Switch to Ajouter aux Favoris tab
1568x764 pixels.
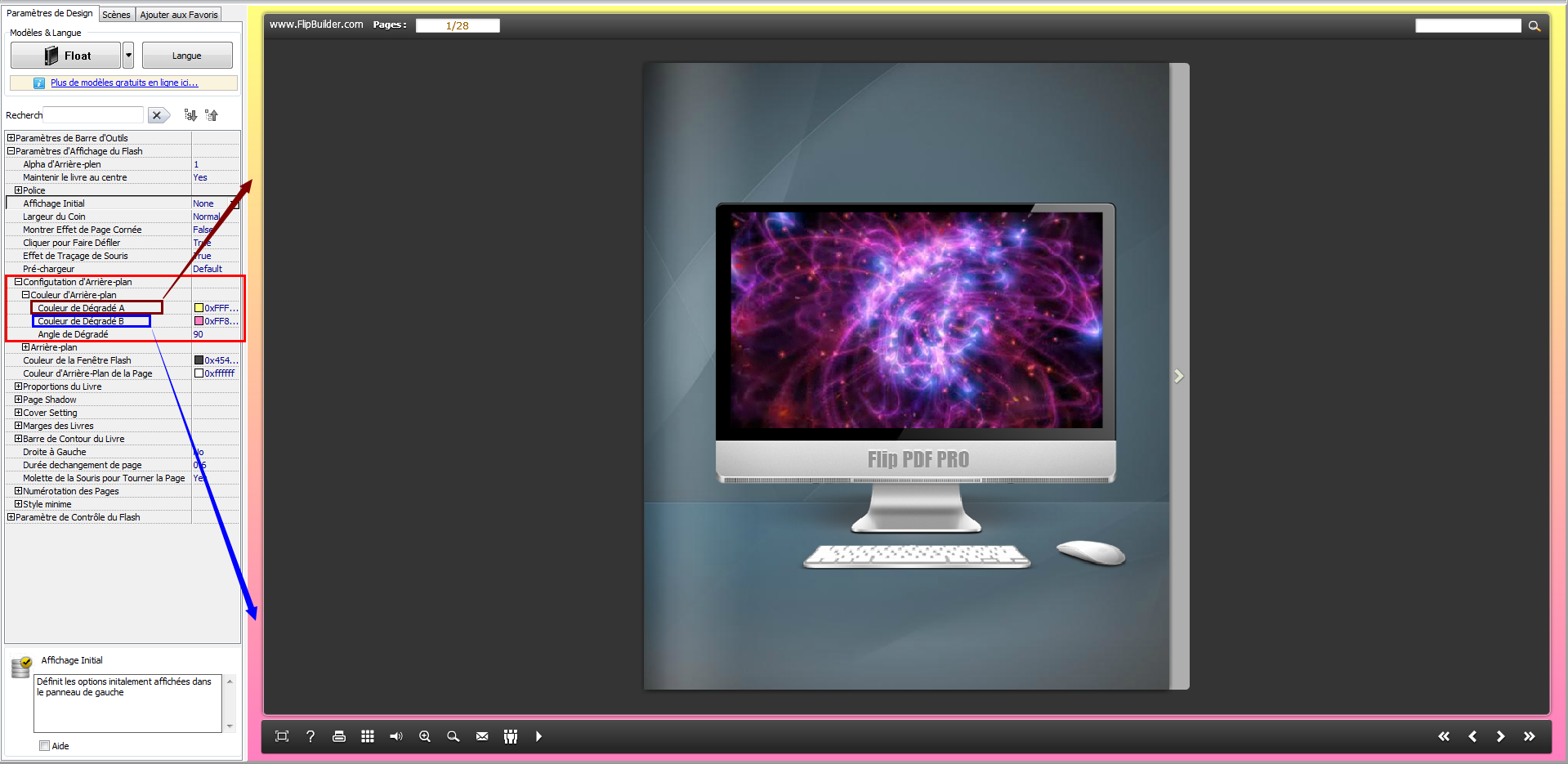tap(179, 15)
